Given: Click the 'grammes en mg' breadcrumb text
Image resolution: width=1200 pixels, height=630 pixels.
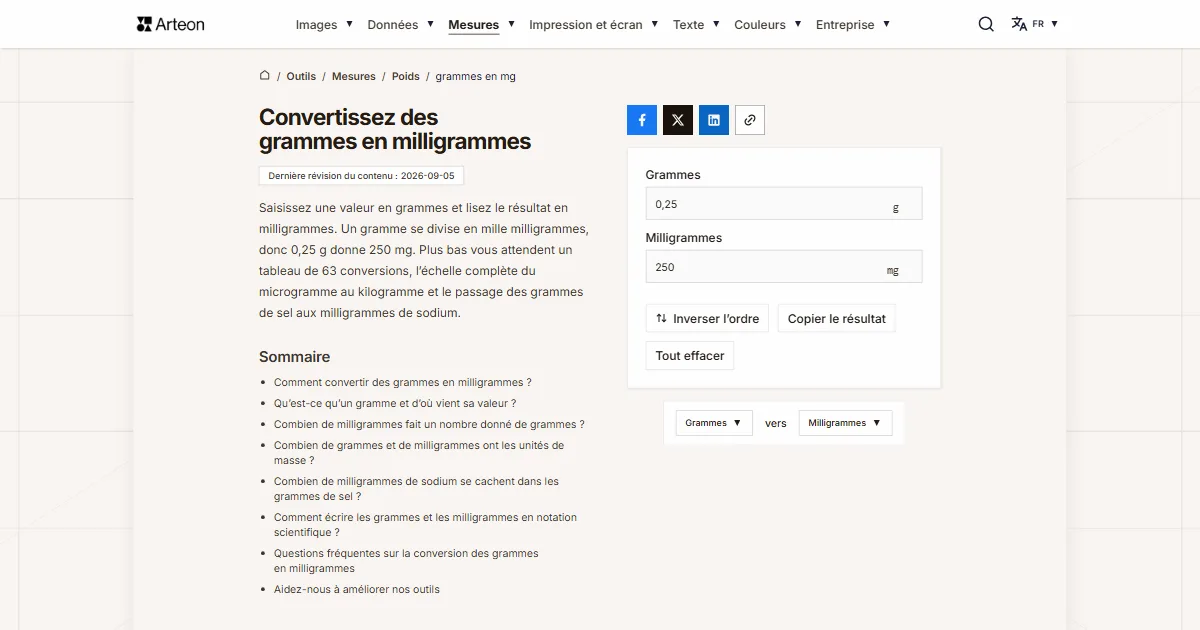Looking at the screenshot, I should click(476, 76).
